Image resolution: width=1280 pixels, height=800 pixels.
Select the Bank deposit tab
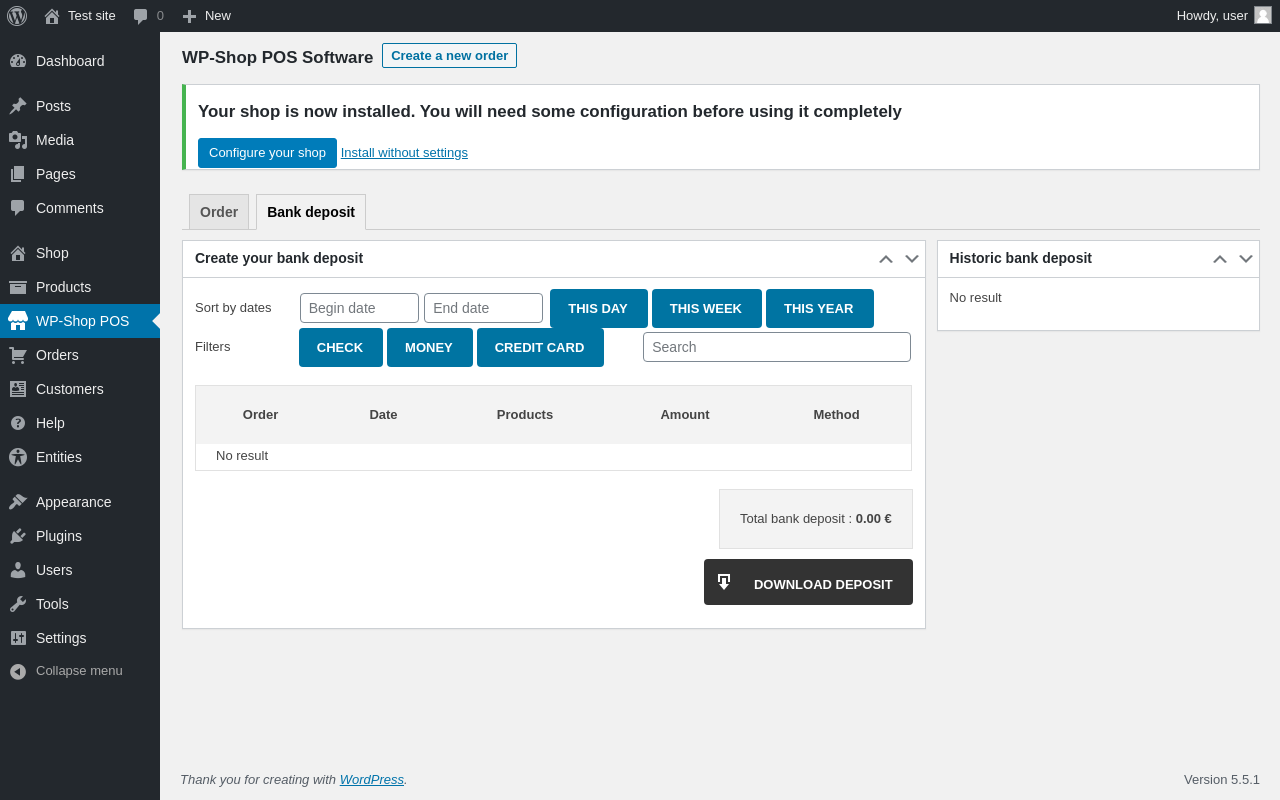[311, 212]
